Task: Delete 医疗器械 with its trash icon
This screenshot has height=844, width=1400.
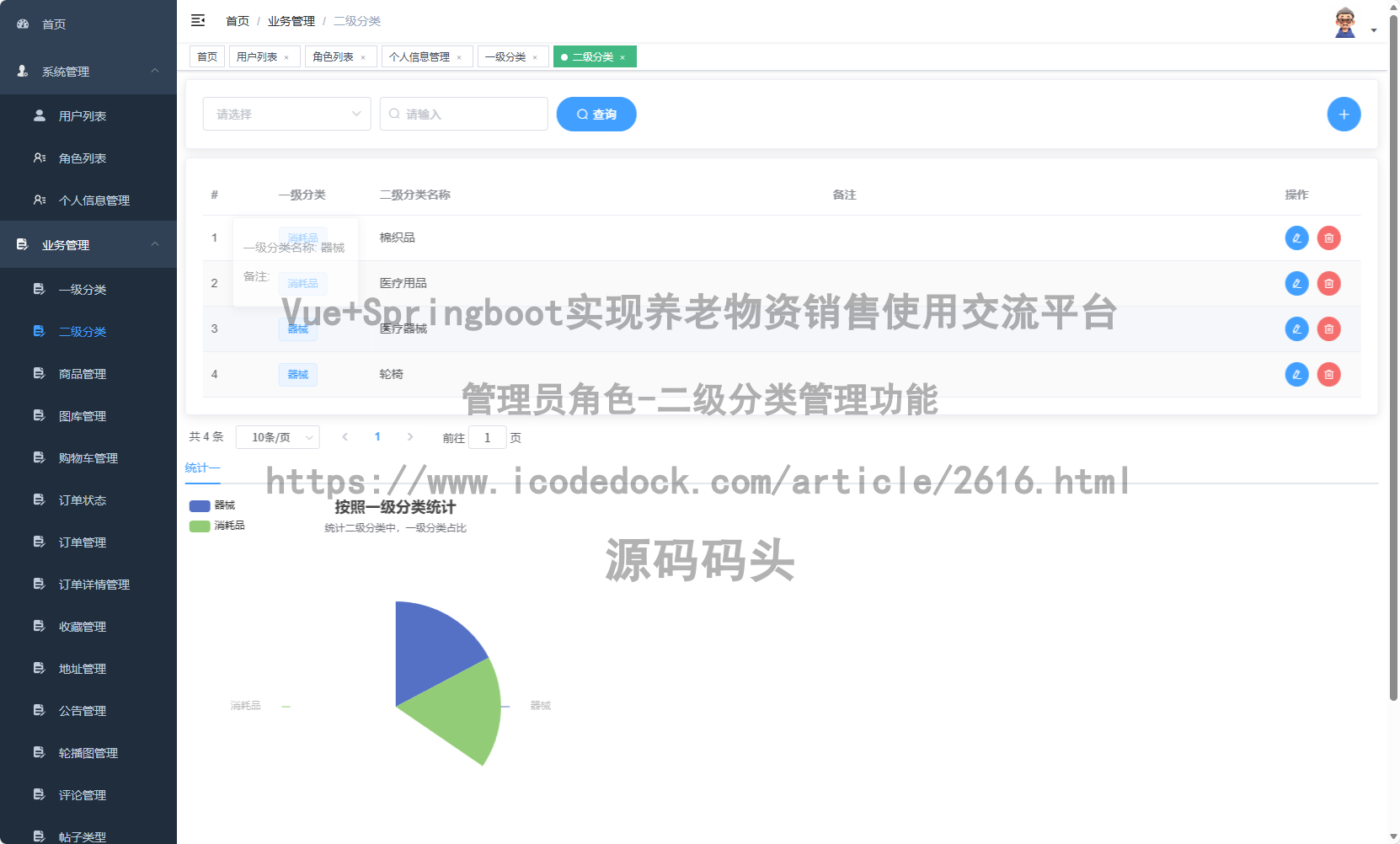Action: tap(1329, 329)
